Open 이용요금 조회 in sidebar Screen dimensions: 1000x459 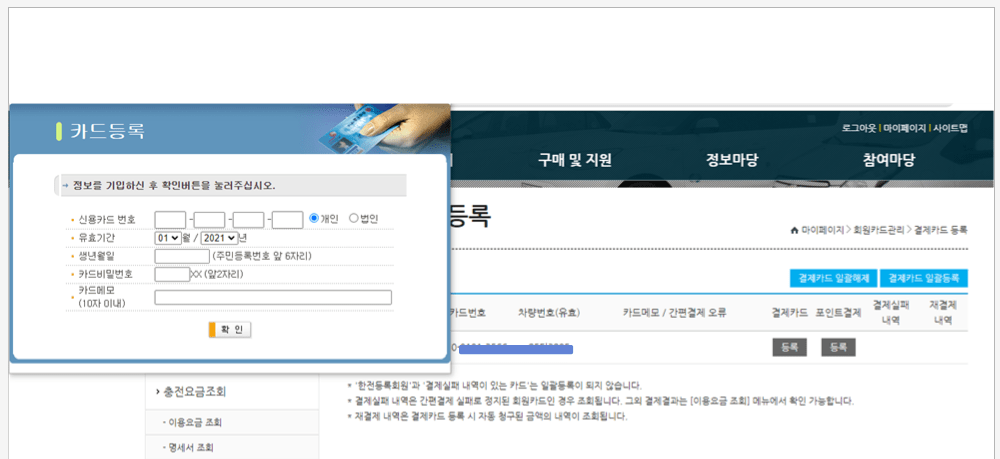[195, 423]
